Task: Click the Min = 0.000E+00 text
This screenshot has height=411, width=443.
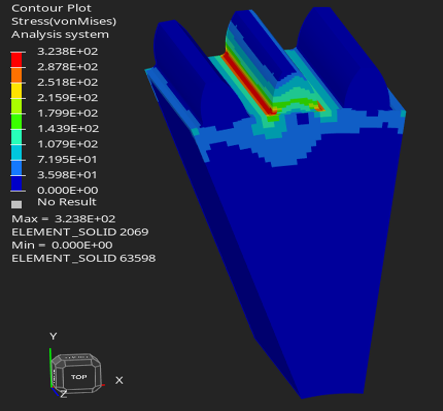Action: pos(62,245)
